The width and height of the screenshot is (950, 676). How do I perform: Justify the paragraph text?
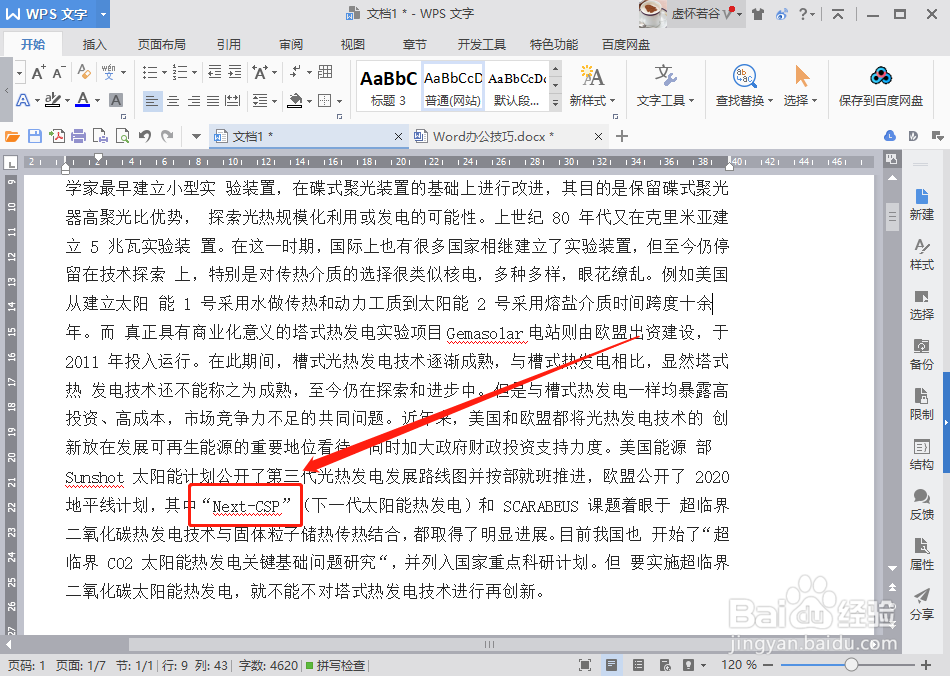pyautogui.click(x=213, y=101)
